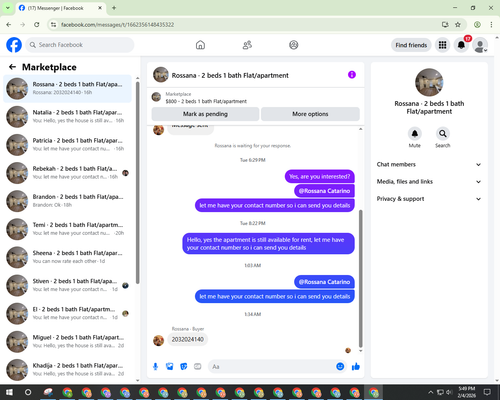The width and height of the screenshot is (500, 400).
Task: Send a thumbs up like
Action: click(x=356, y=367)
